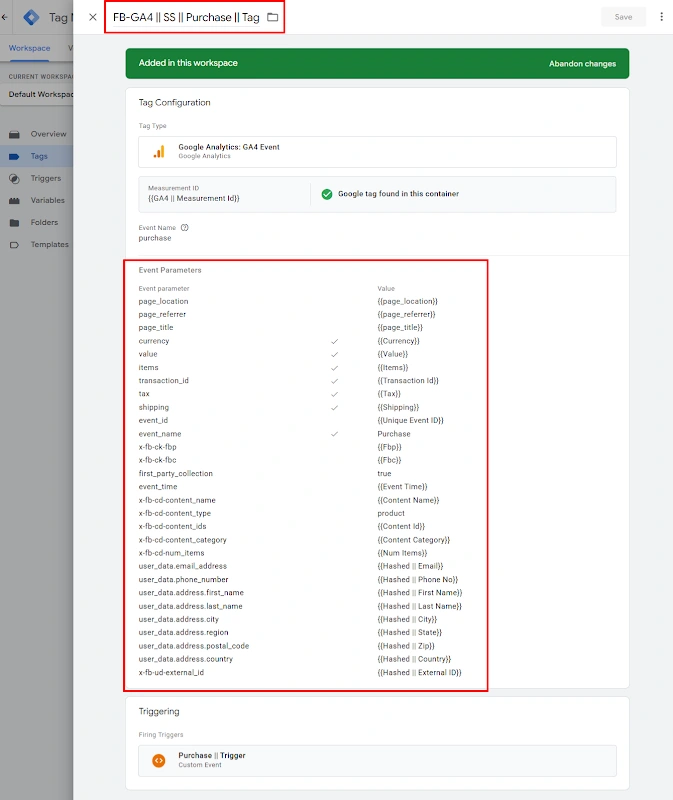Click the green check beside Google tag found

click(x=327, y=194)
